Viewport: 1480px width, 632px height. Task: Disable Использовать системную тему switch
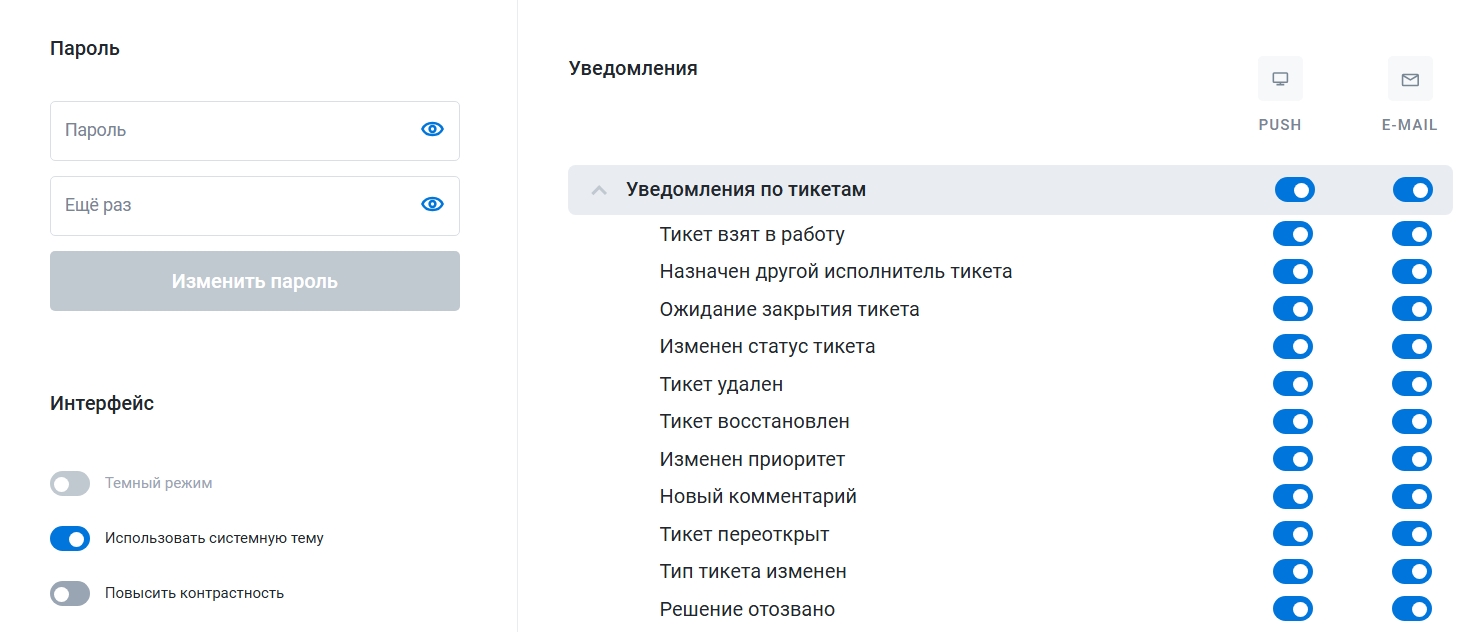(70, 539)
